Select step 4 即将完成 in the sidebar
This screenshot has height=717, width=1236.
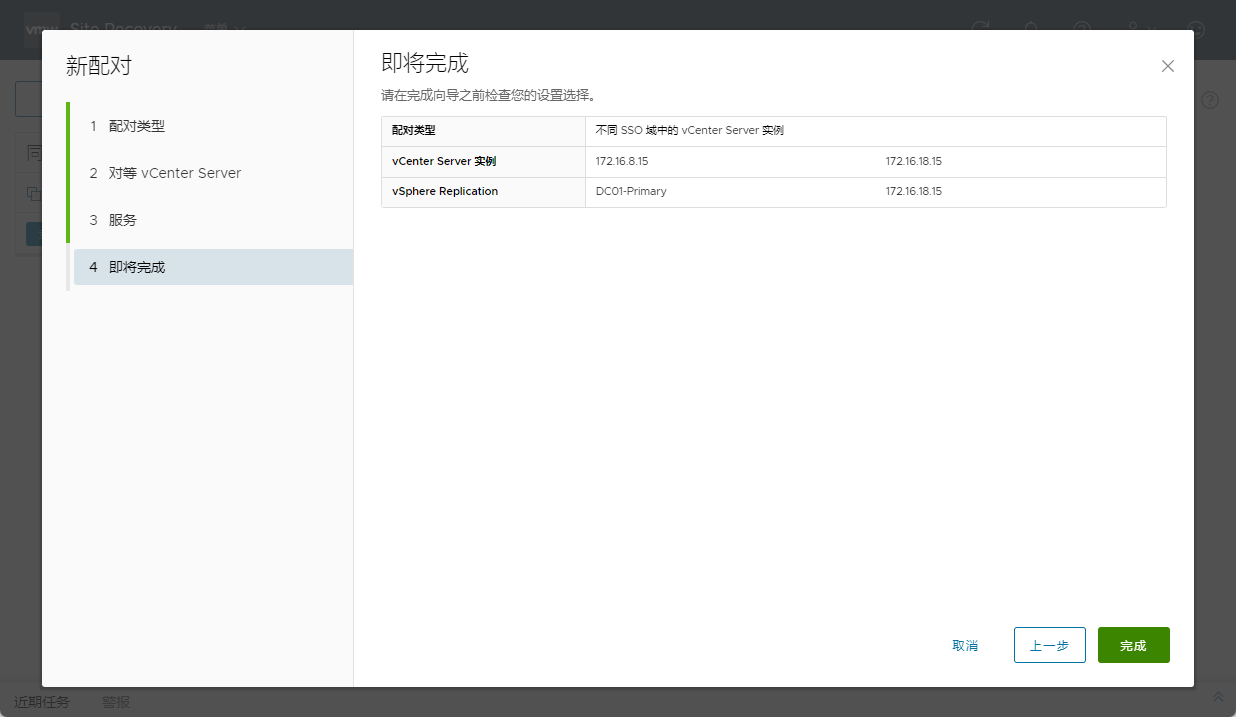pos(213,267)
